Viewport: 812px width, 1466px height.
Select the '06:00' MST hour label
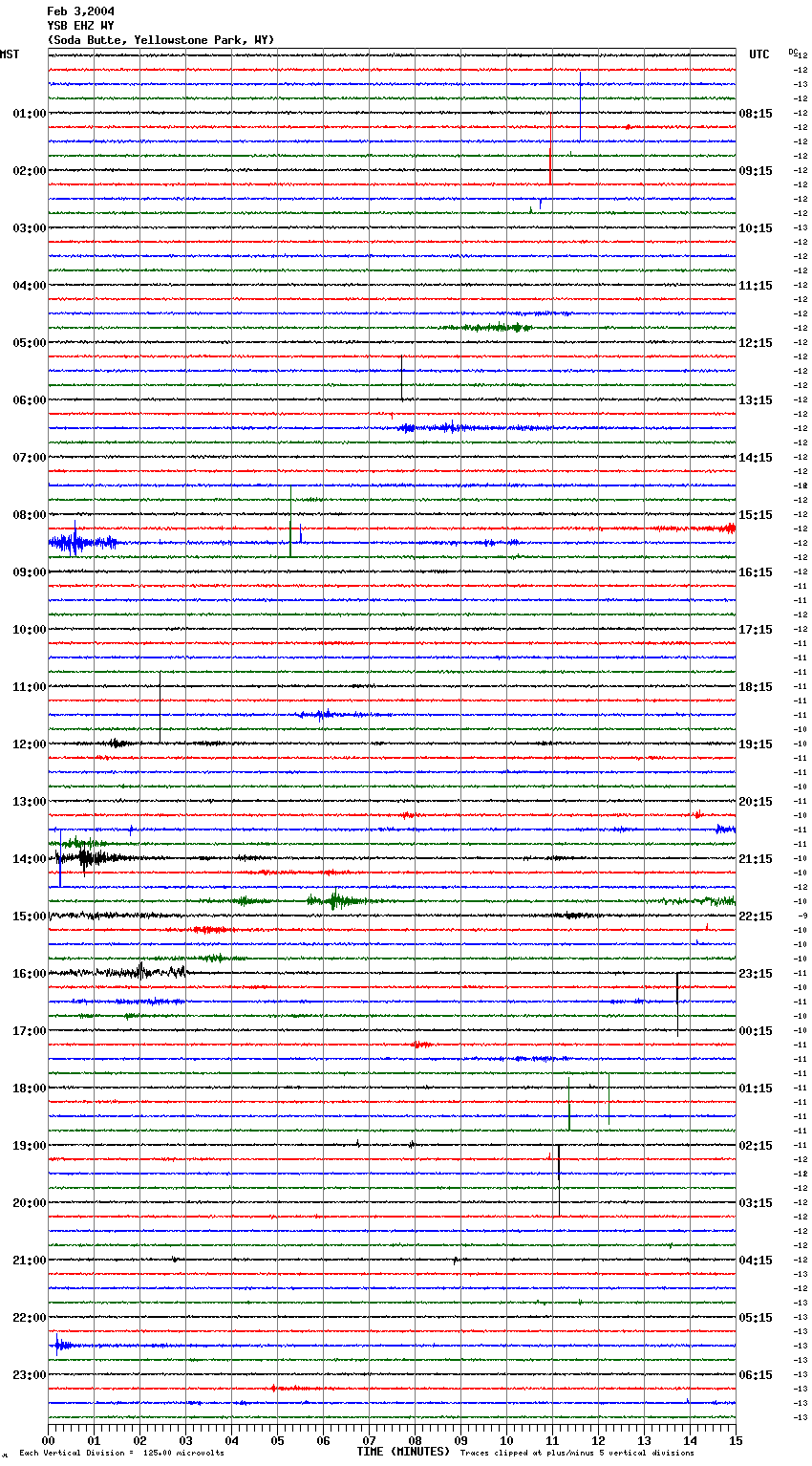pyautogui.click(x=30, y=400)
